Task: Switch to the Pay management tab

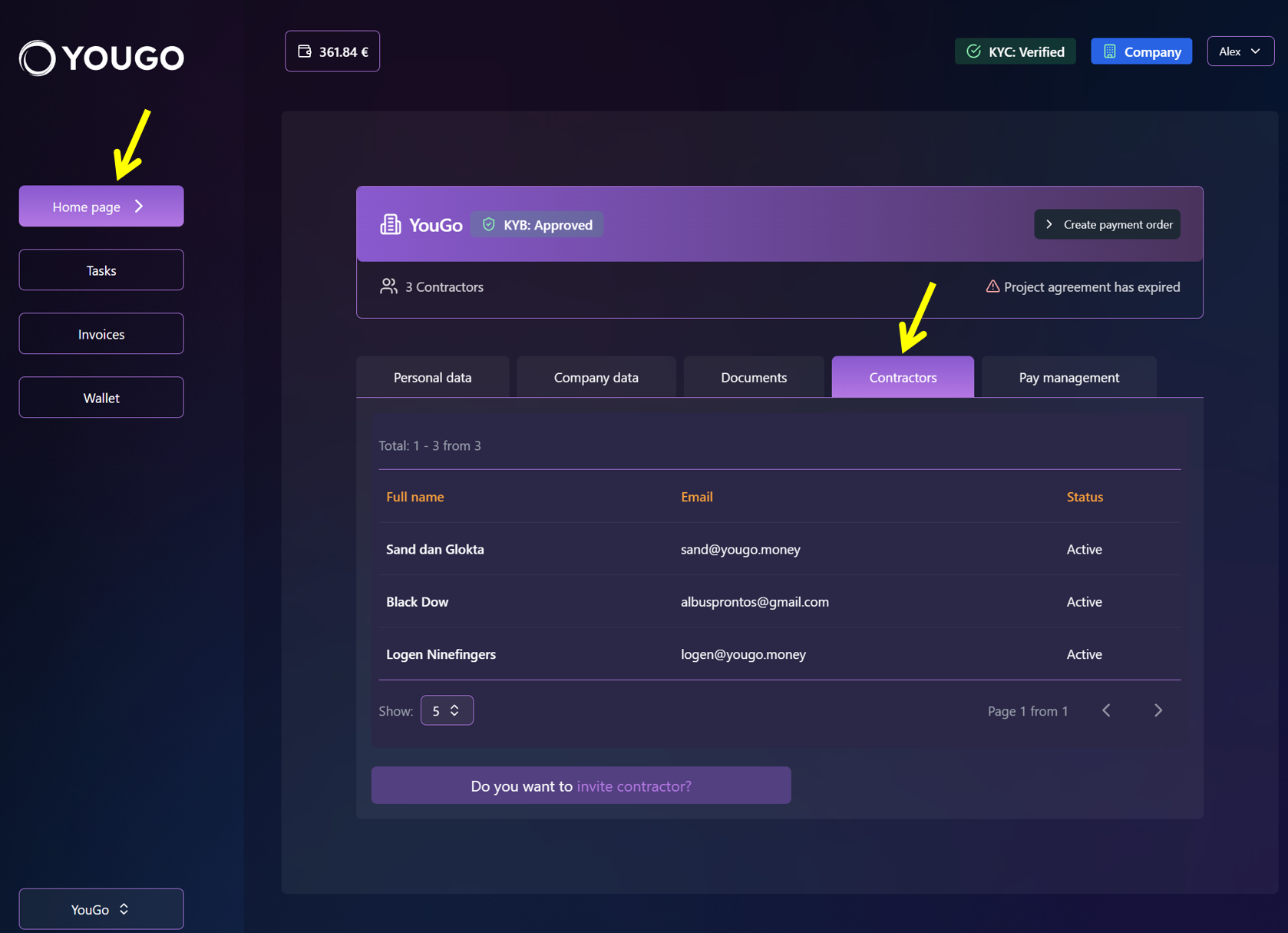Action: click(1068, 377)
